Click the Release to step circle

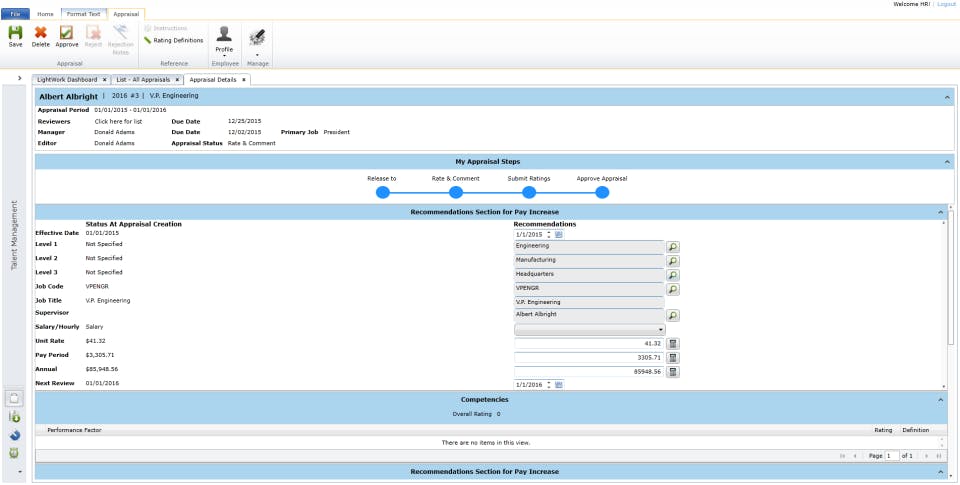pos(383,192)
